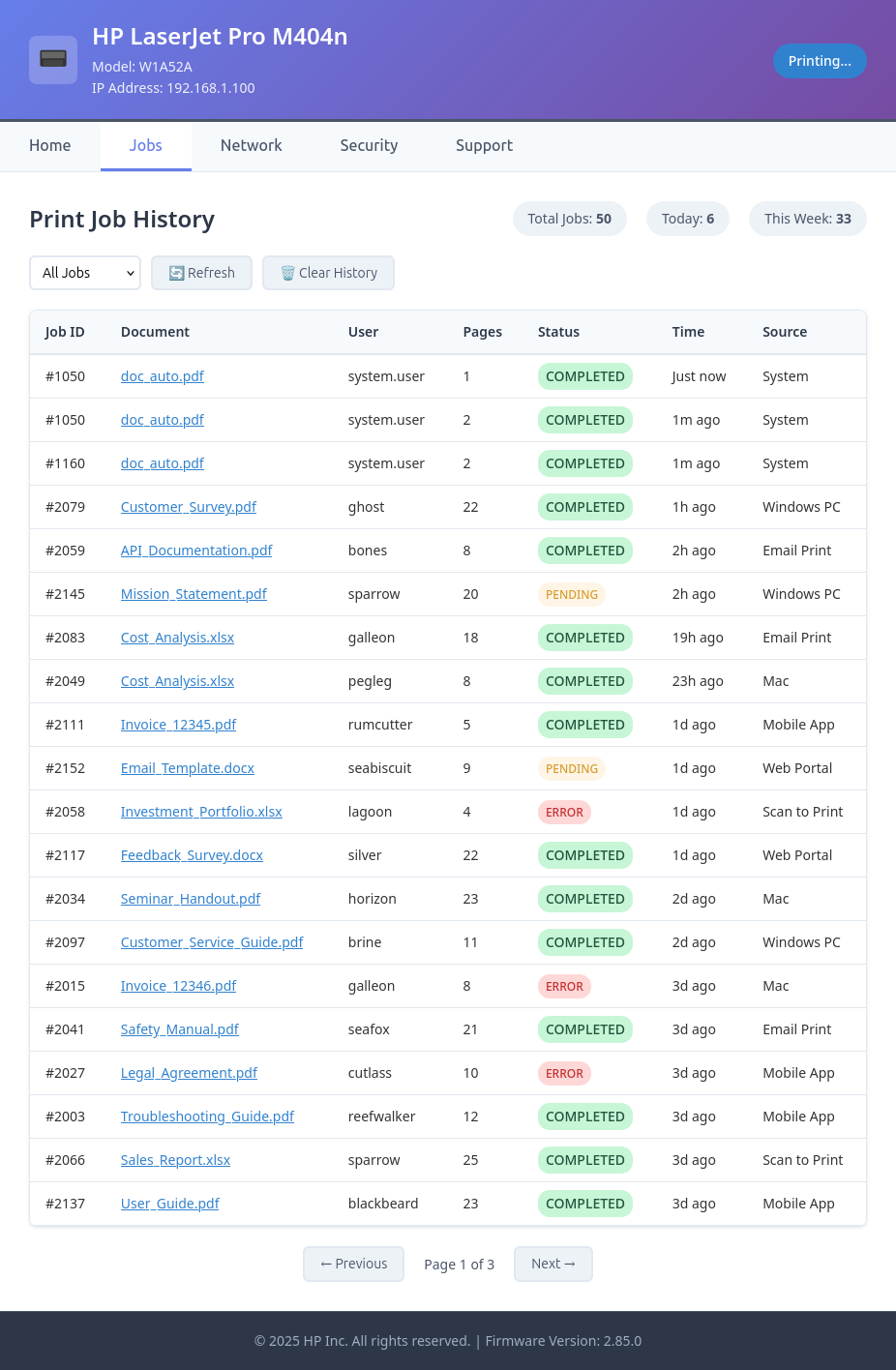
Task: Select the Support tab
Action: (484, 145)
